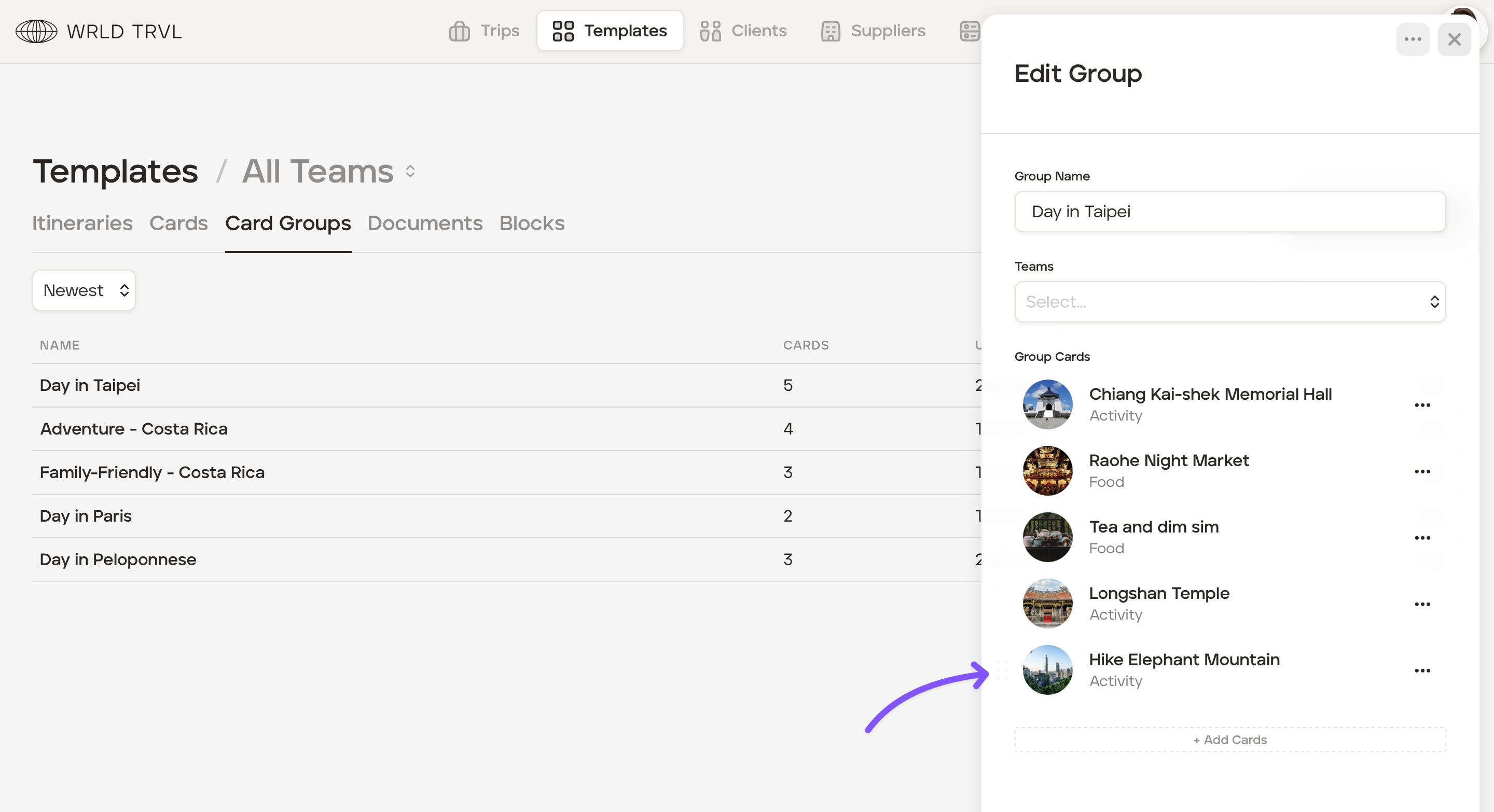Click the Add Cards button
The width and height of the screenshot is (1494, 812).
point(1229,739)
